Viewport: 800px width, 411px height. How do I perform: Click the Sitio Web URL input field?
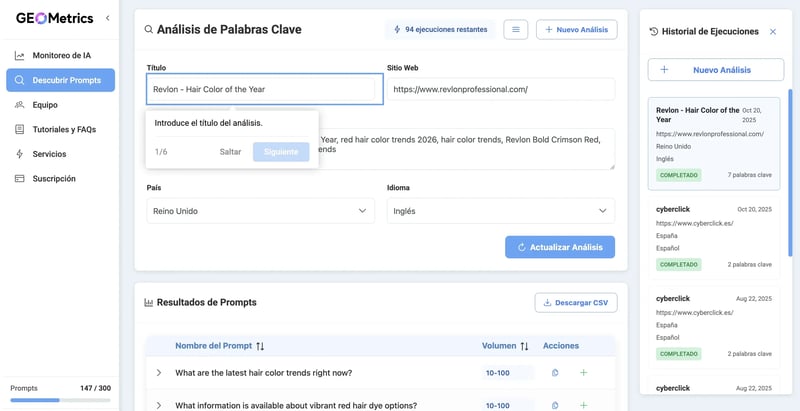[x=500, y=89]
